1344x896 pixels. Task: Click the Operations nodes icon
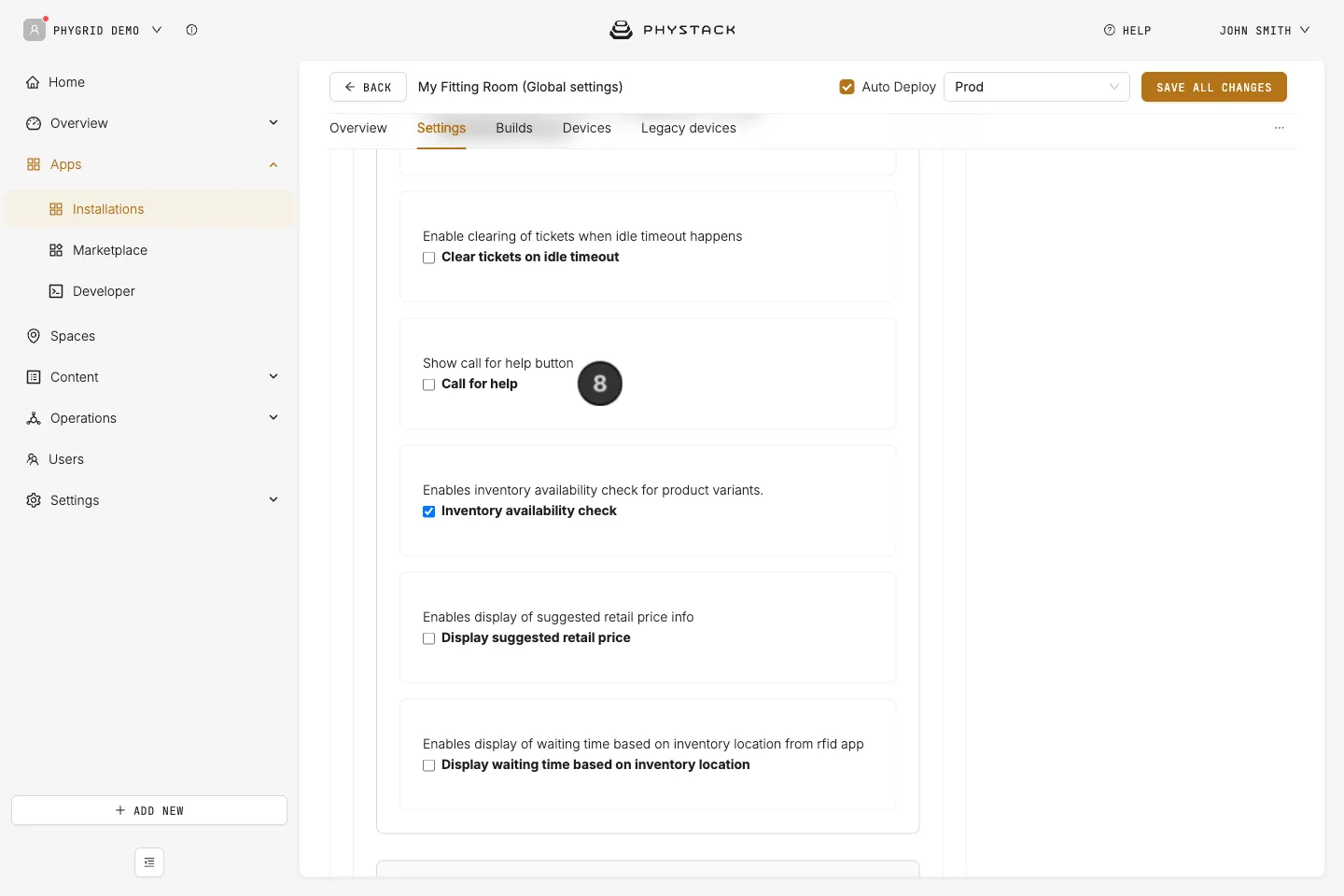coord(34,418)
